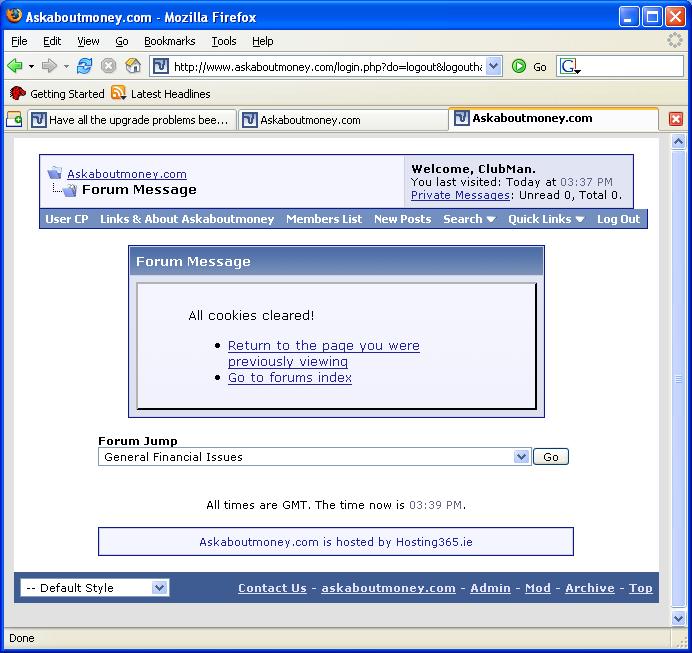
Task: Open the Google search engine selector
Action: tap(570, 67)
